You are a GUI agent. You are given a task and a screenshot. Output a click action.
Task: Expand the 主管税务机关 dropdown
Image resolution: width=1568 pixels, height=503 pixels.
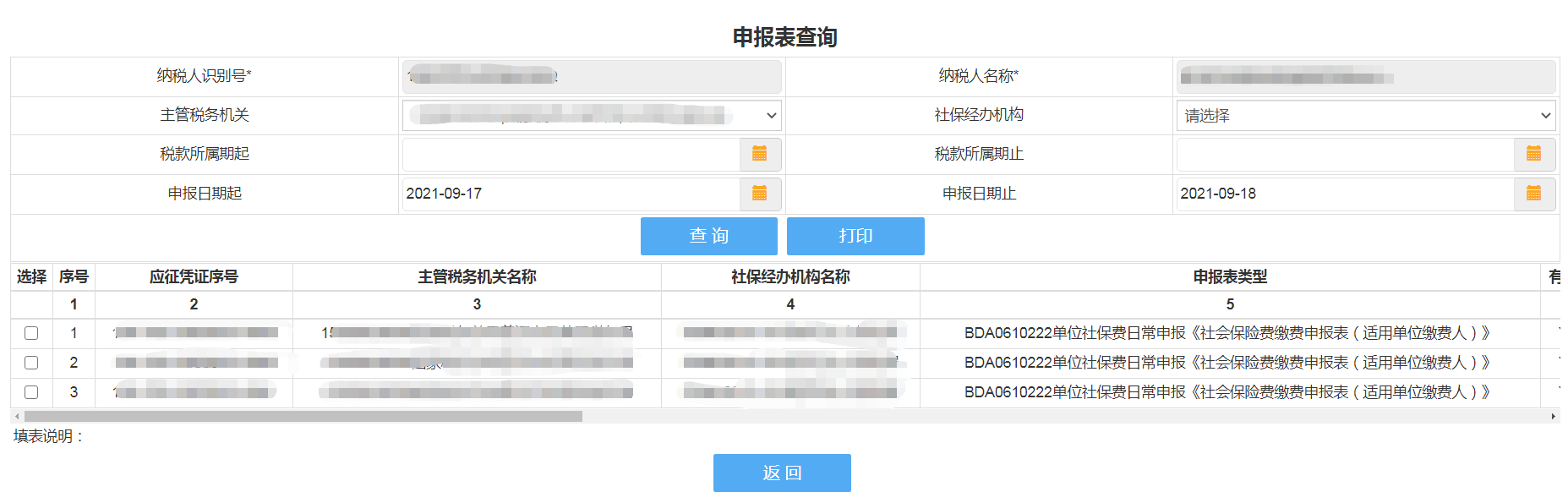(x=592, y=115)
